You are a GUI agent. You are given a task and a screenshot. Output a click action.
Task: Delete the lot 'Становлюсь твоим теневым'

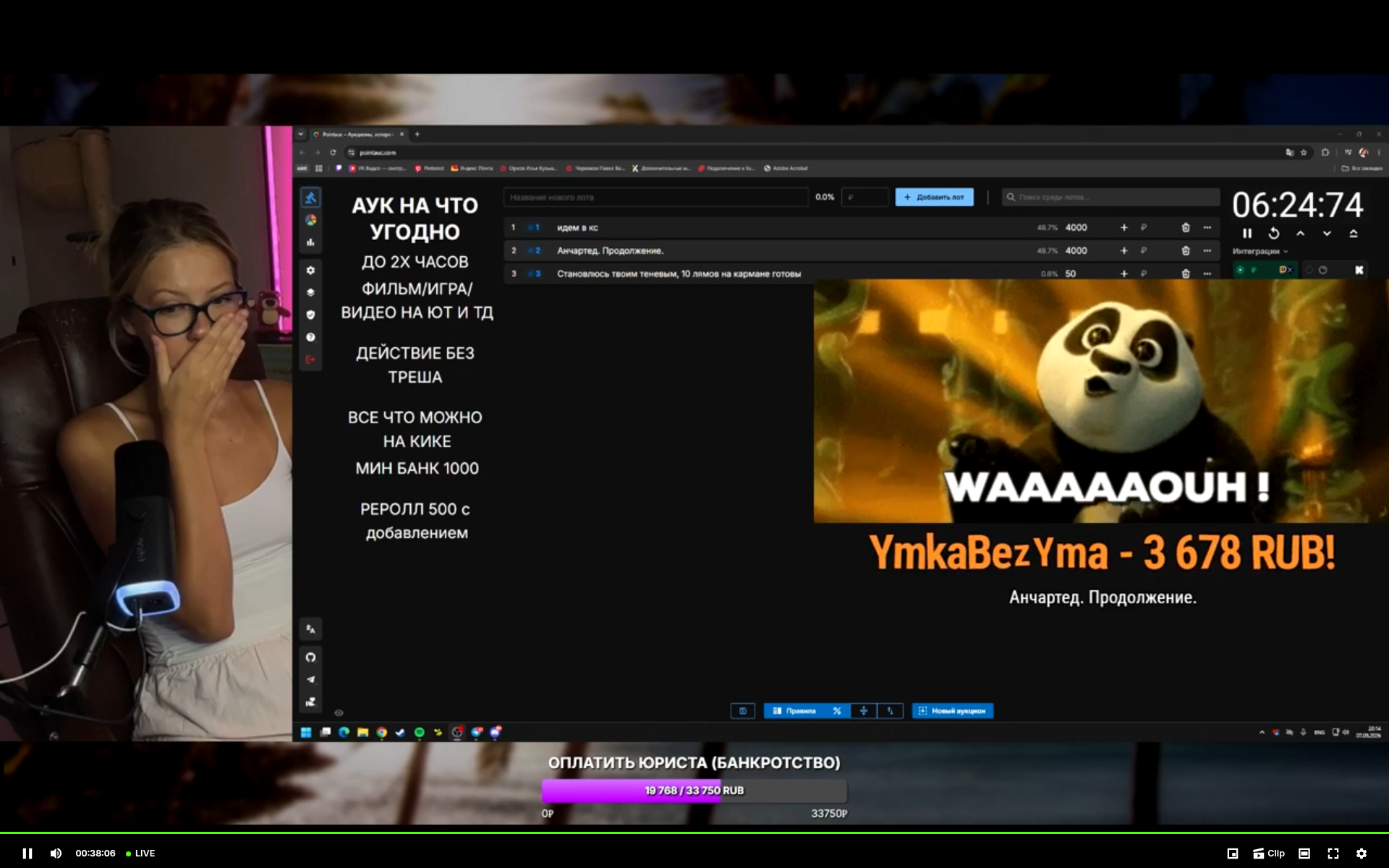point(1185,273)
